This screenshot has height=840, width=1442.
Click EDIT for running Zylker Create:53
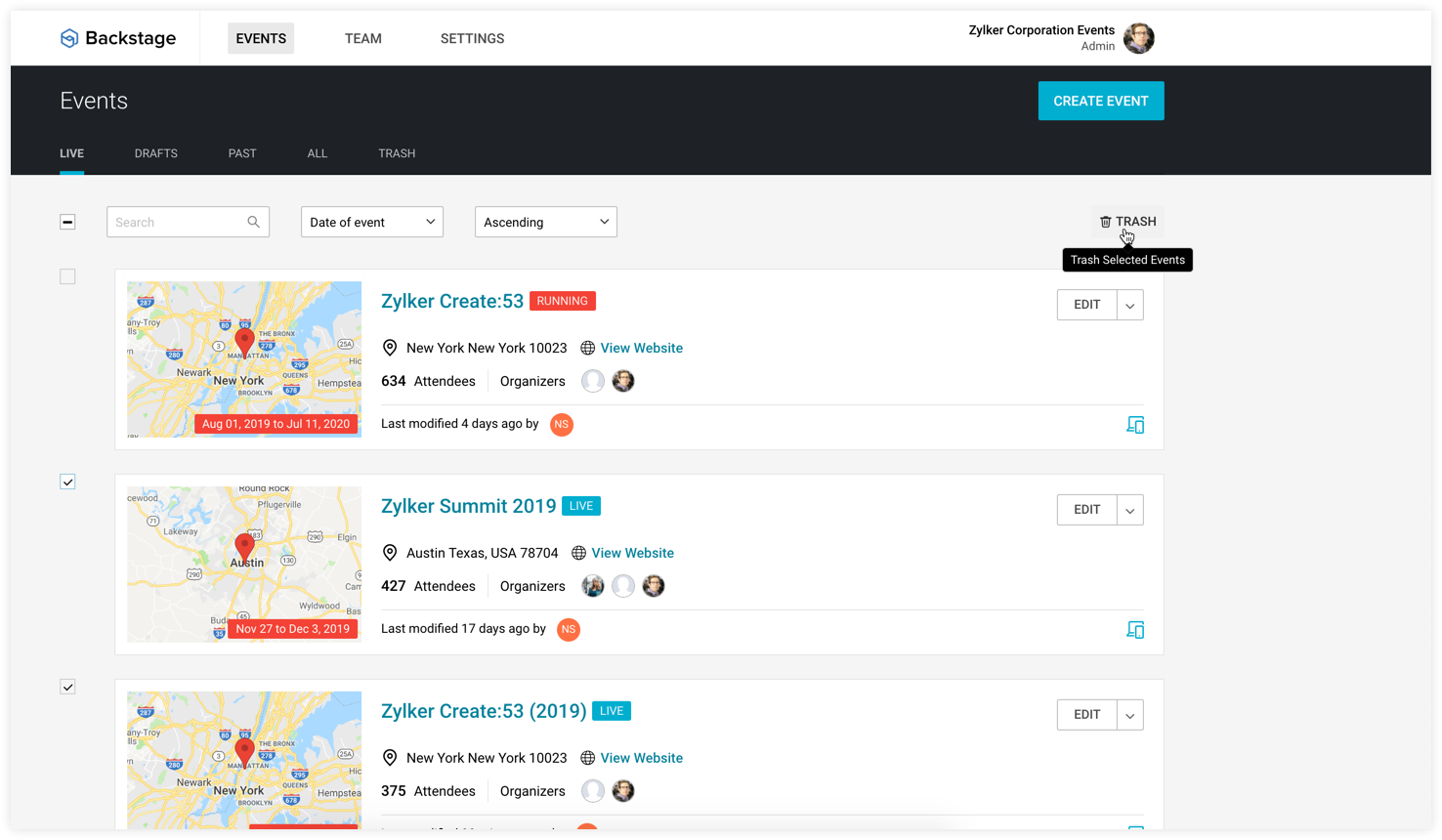tap(1087, 305)
